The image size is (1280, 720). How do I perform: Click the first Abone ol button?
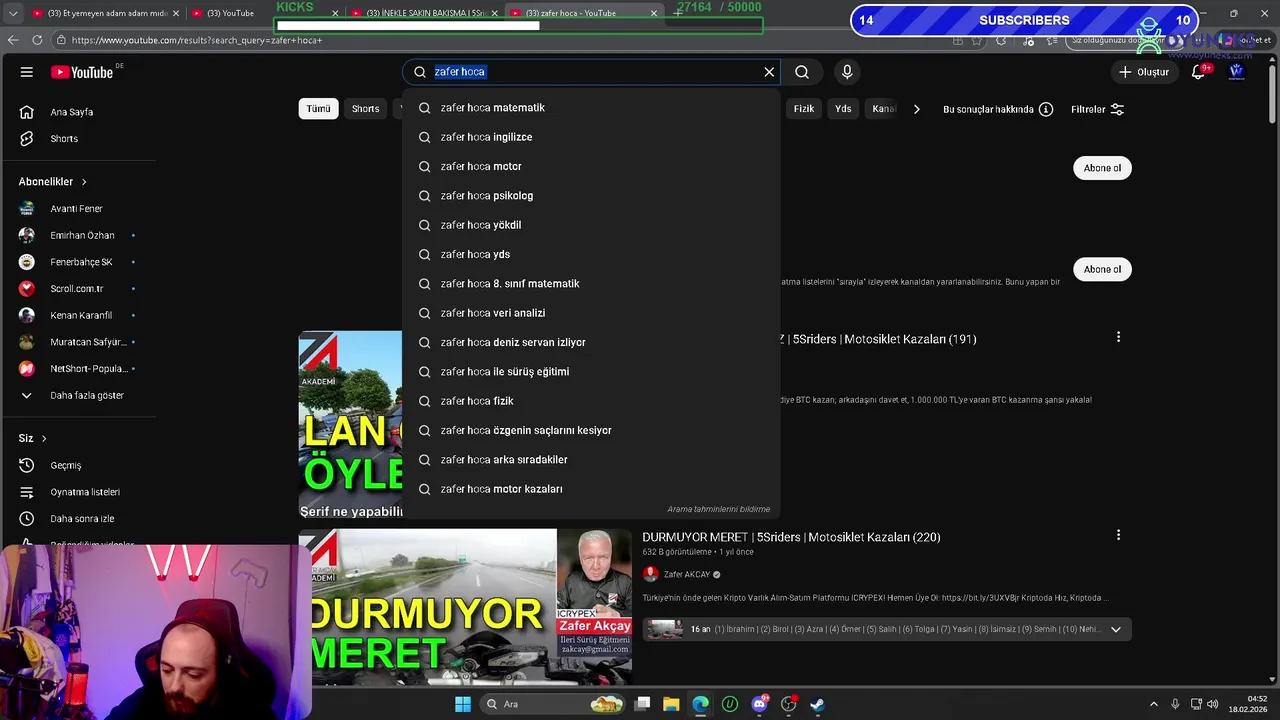click(x=1102, y=168)
